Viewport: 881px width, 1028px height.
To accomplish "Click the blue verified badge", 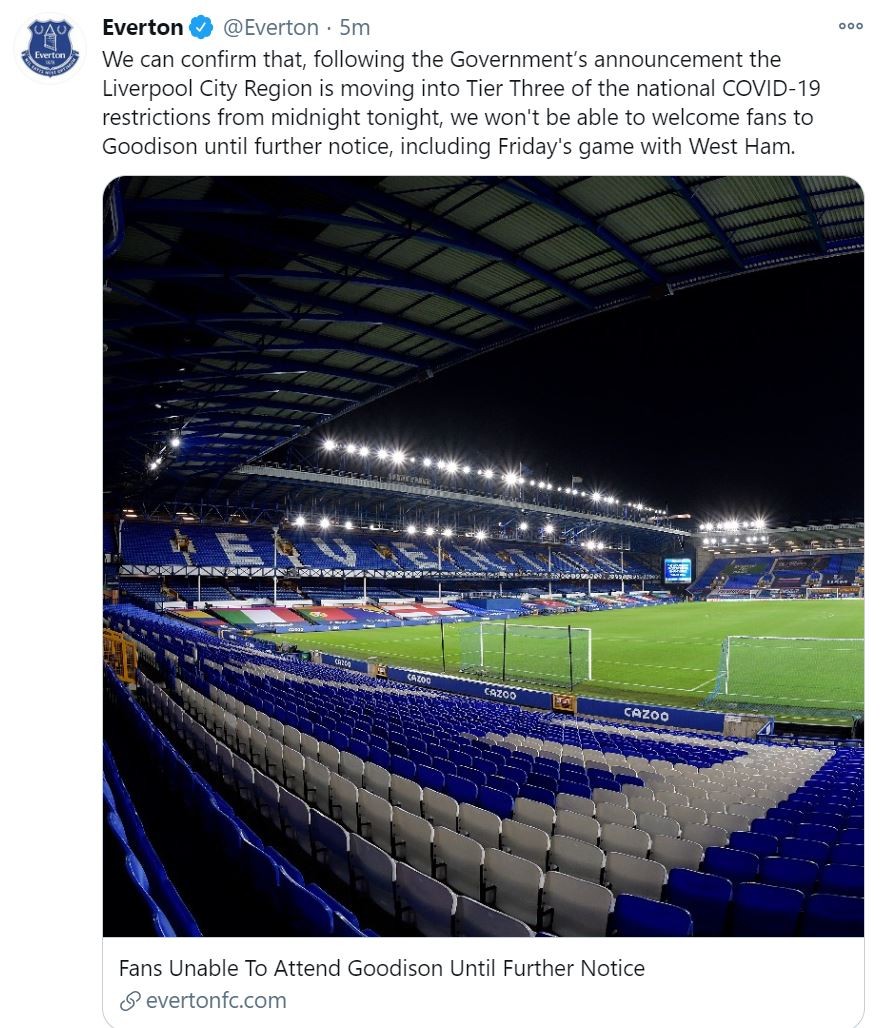I will coord(202,27).
